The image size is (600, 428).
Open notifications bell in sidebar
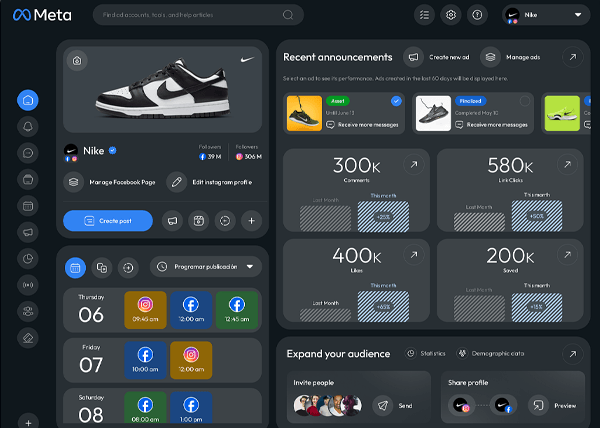point(28,127)
